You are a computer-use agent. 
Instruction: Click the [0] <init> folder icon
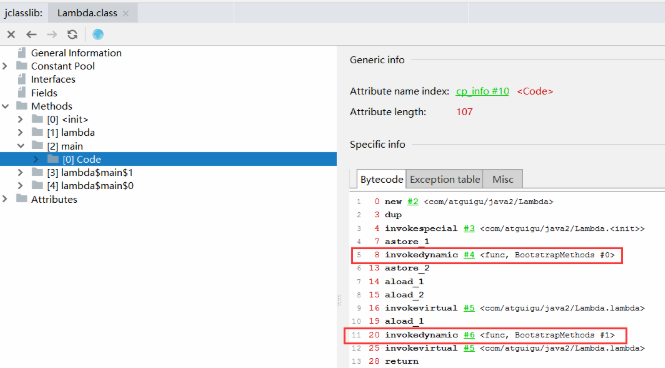pos(37,119)
